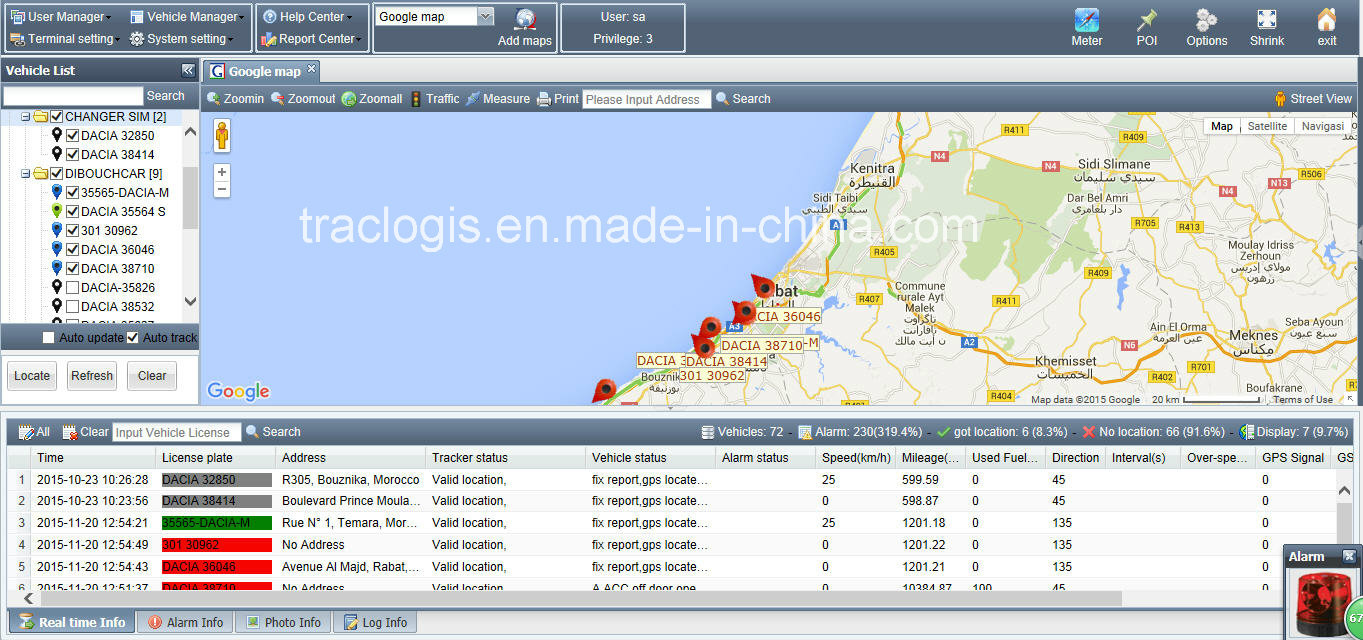Search the vehicle list
The height and width of the screenshot is (640, 1363).
click(165, 96)
